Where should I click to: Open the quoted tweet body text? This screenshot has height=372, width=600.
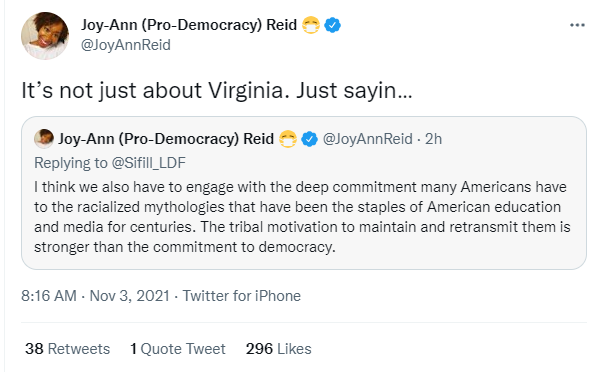pyautogui.click(x=302, y=217)
